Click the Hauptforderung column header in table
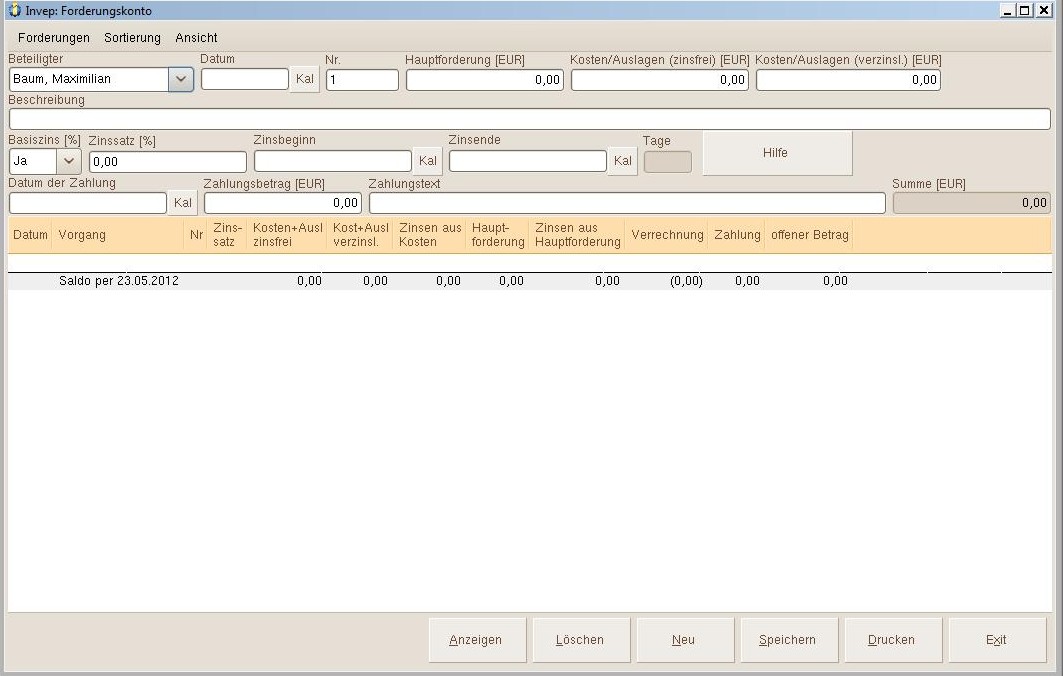This screenshot has height=676, width=1063. tap(498, 235)
